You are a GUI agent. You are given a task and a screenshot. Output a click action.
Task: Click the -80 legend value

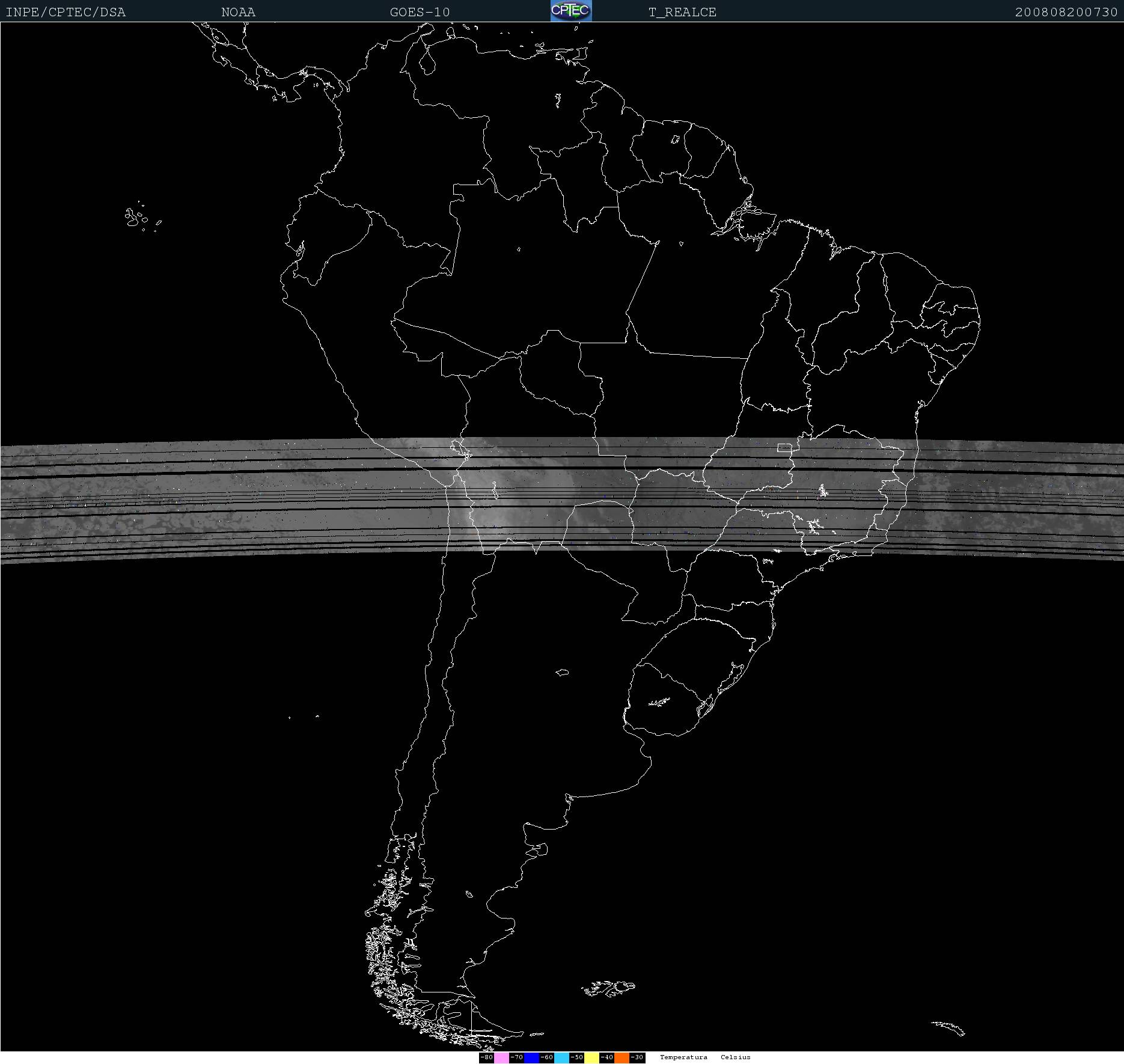pos(486,1057)
